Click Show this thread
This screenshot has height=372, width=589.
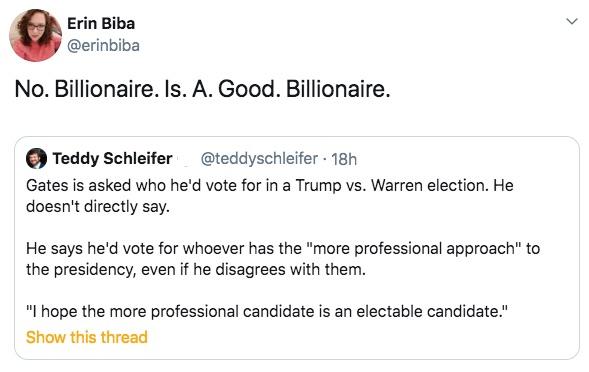[86, 337]
